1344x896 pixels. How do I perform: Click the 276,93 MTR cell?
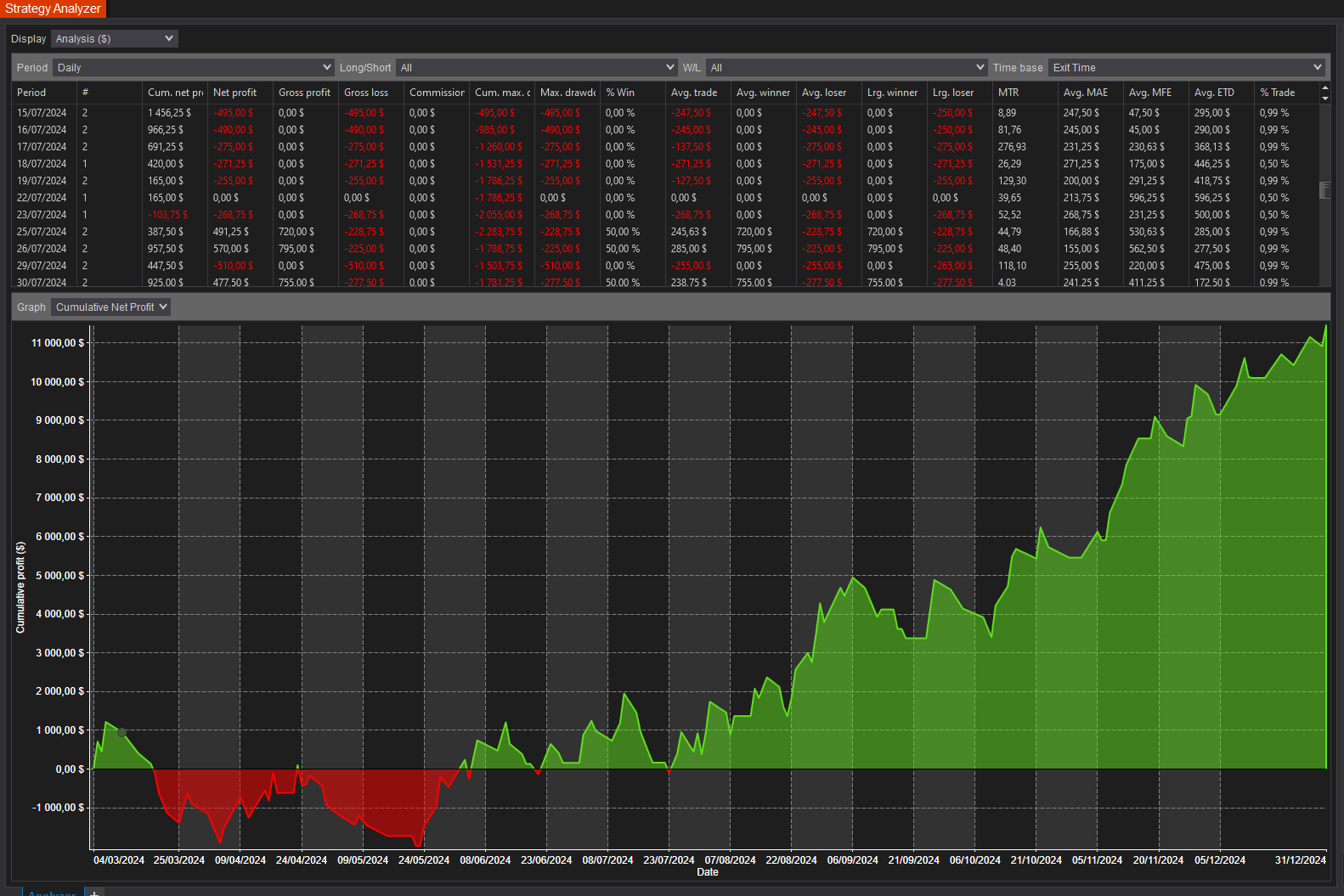click(x=1012, y=147)
